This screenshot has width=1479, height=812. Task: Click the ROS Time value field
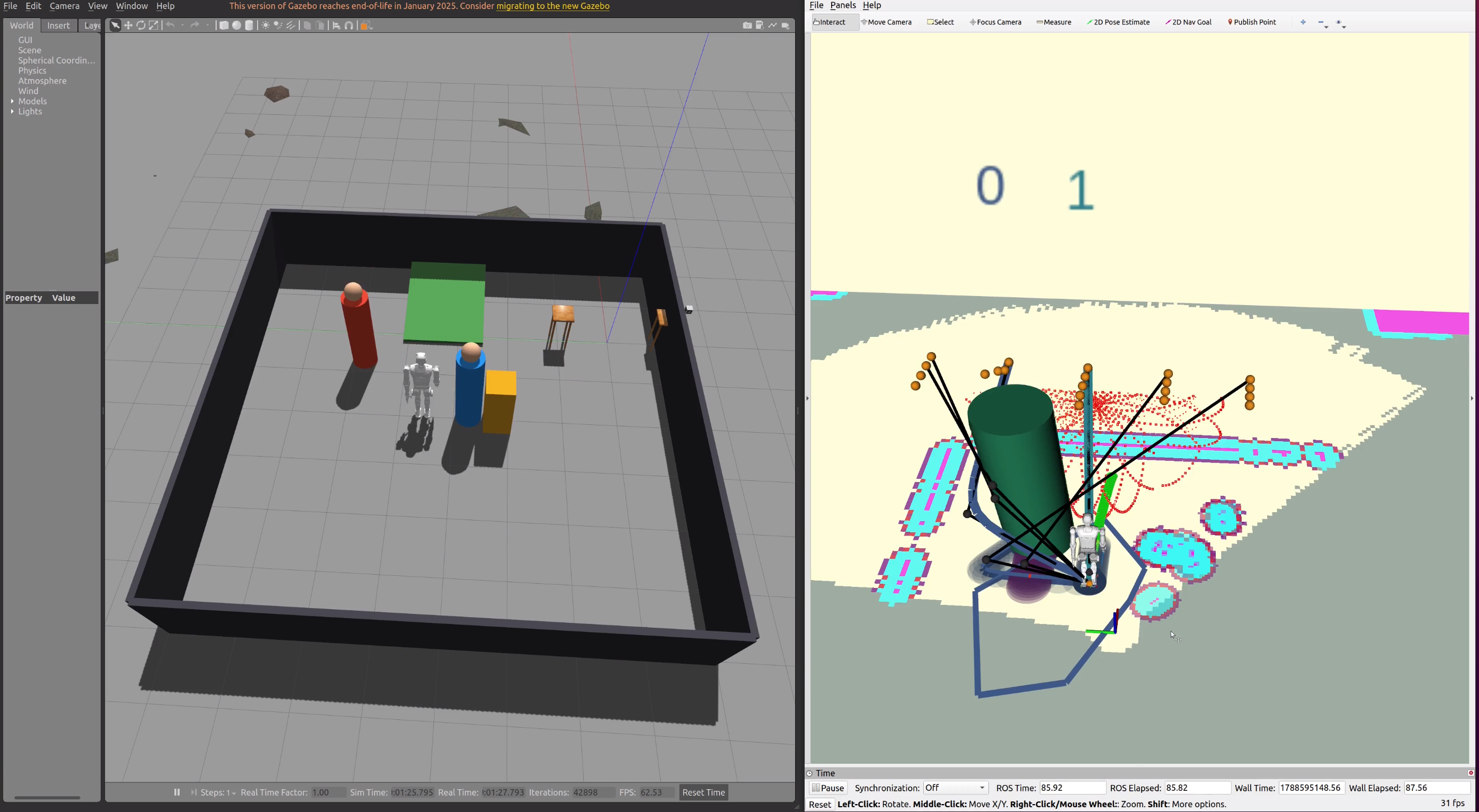point(1072,788)
